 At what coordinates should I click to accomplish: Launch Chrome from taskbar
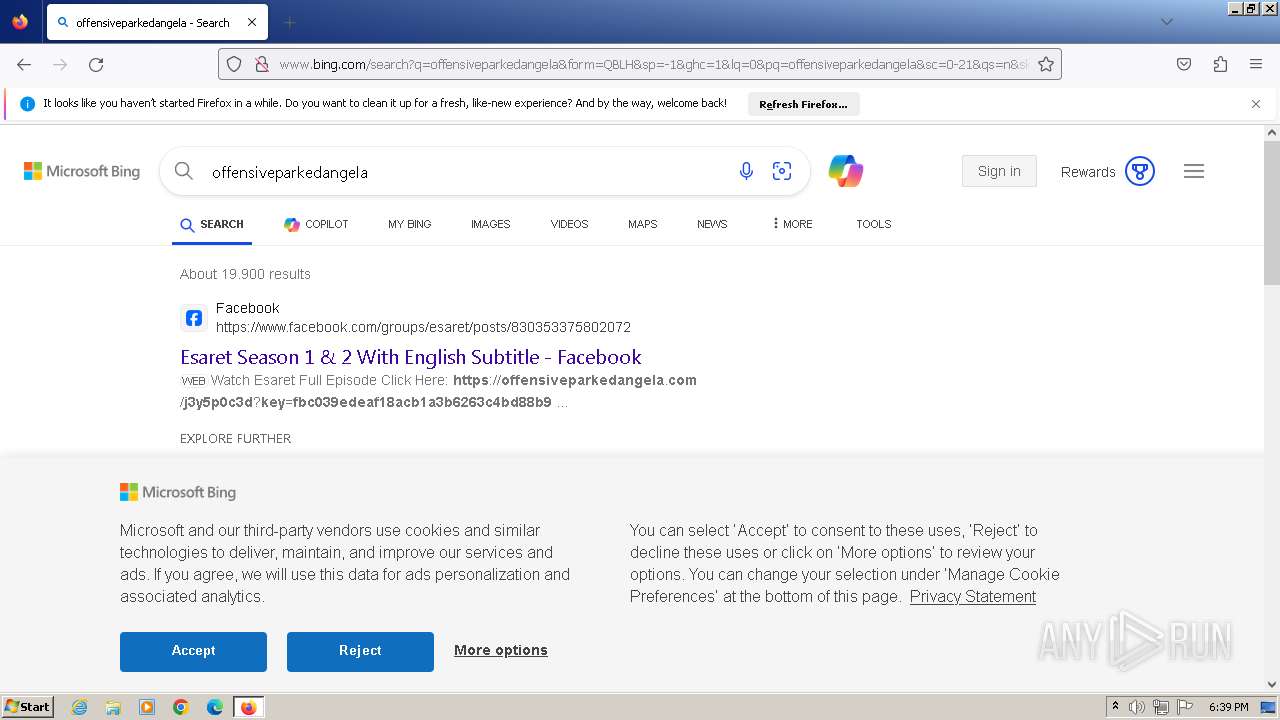point(181,707)
